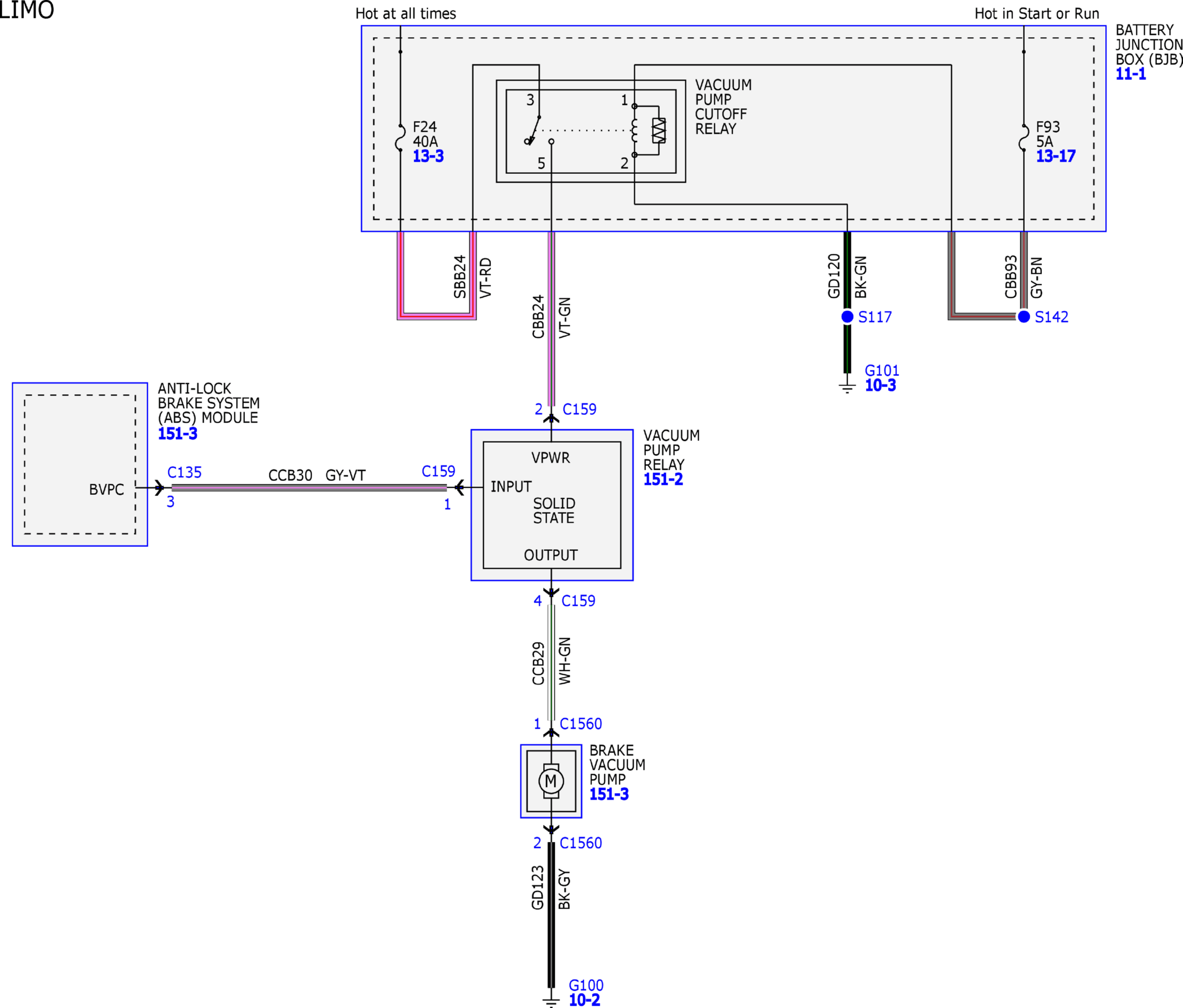Click the F93 5A fuse label
The image size is (1183, 1008).
click(x=1048, y=134)
